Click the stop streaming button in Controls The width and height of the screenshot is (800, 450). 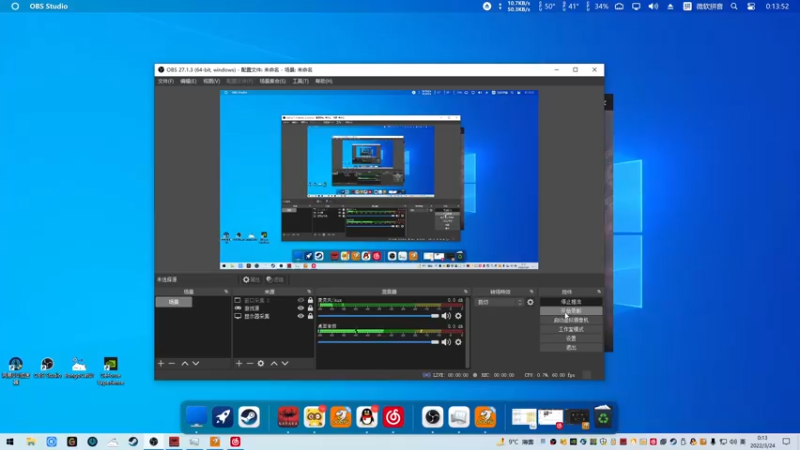tap(571, 302)
